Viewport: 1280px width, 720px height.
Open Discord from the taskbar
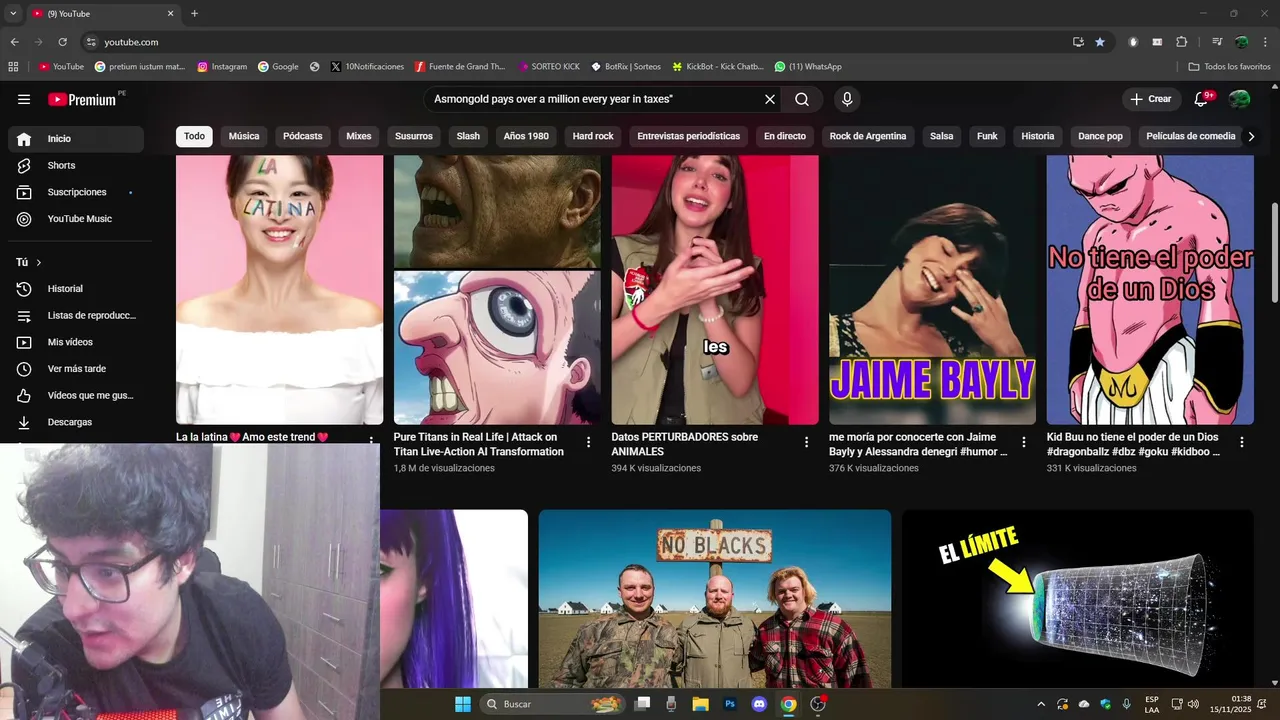click(759, 704)
